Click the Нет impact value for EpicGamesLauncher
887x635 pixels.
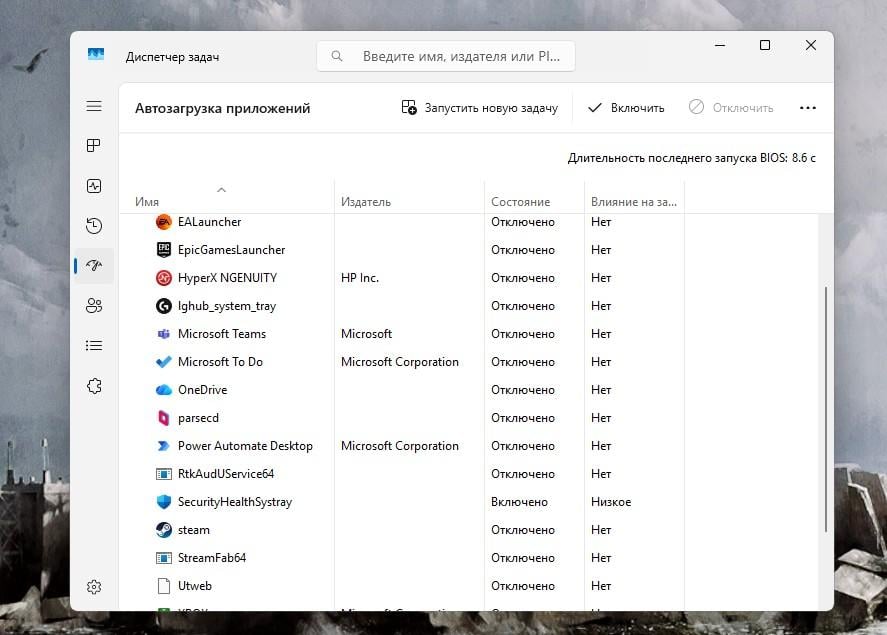601,250
